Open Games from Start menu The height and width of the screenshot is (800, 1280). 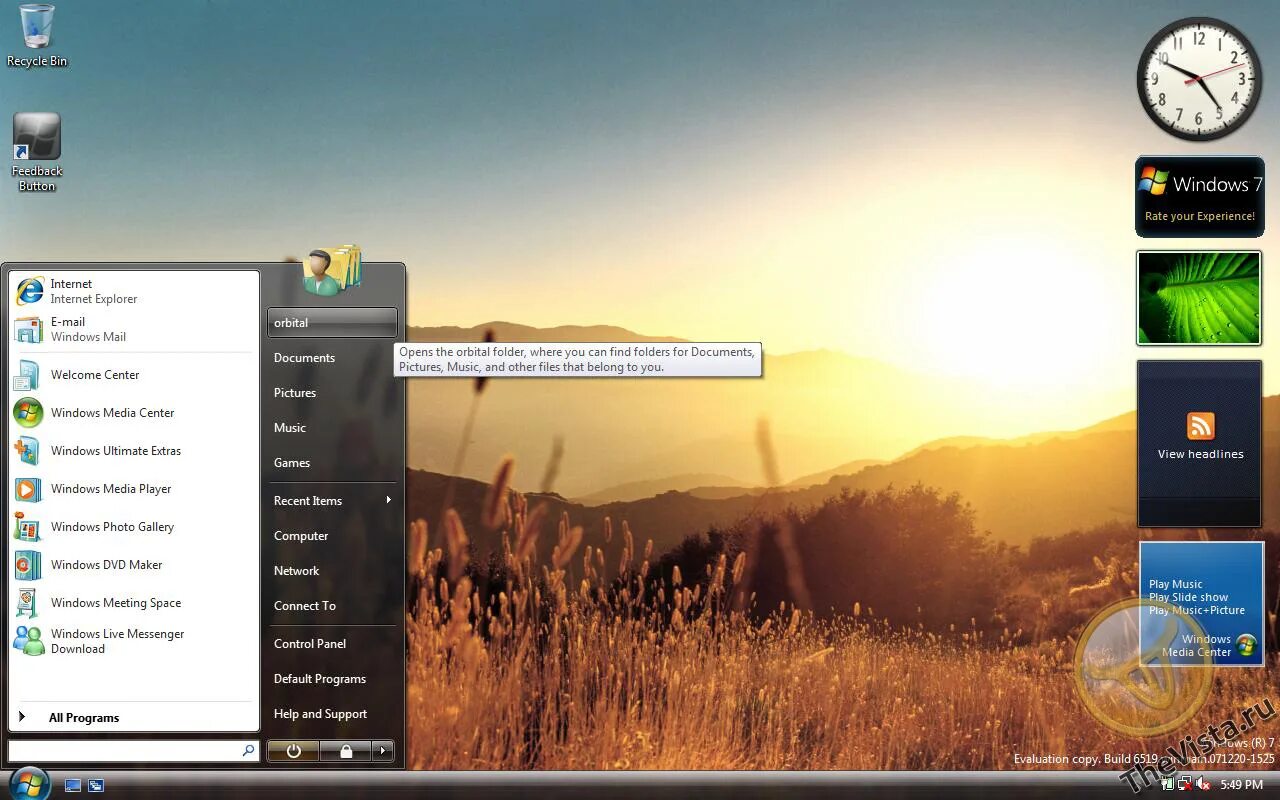(333, 463)
